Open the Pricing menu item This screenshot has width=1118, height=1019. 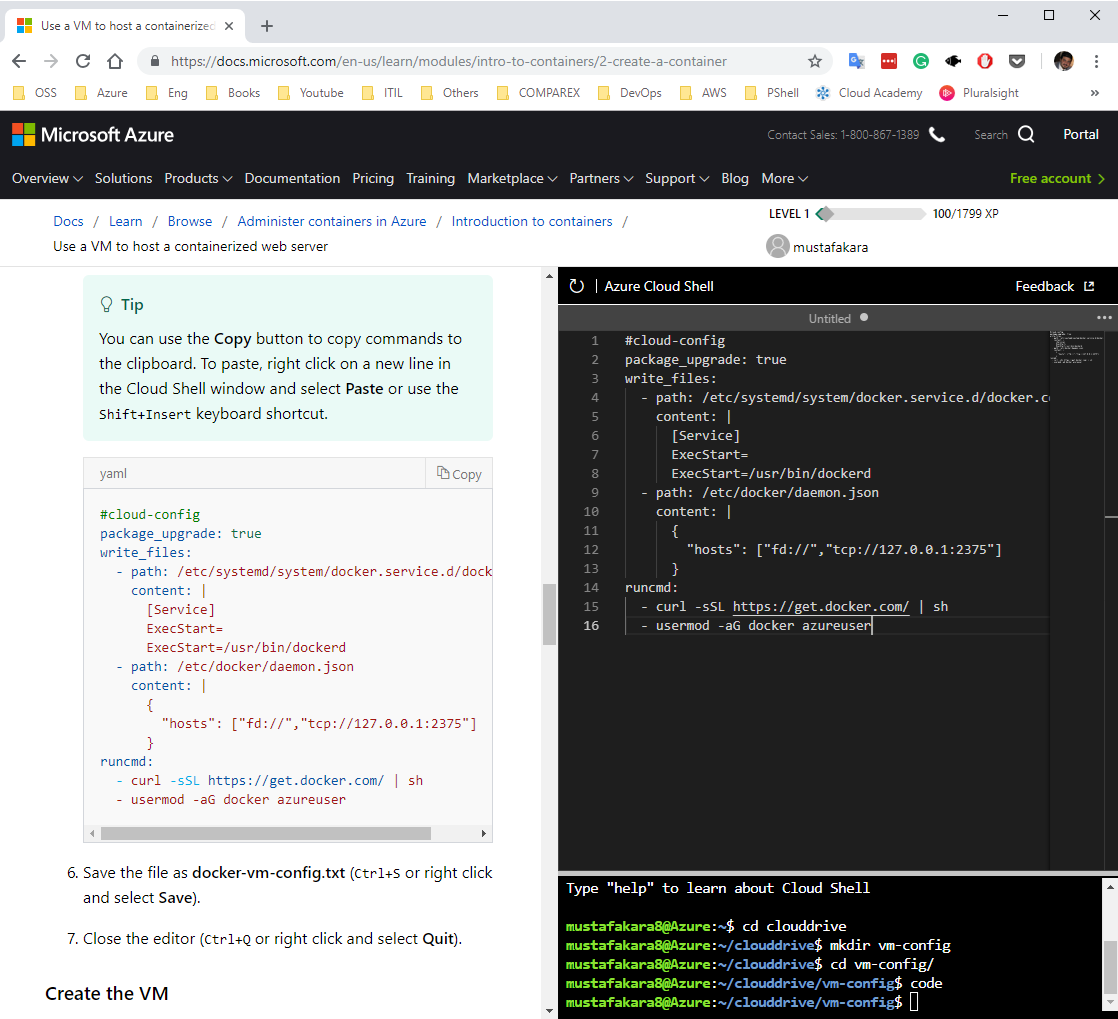coord(373,178)
